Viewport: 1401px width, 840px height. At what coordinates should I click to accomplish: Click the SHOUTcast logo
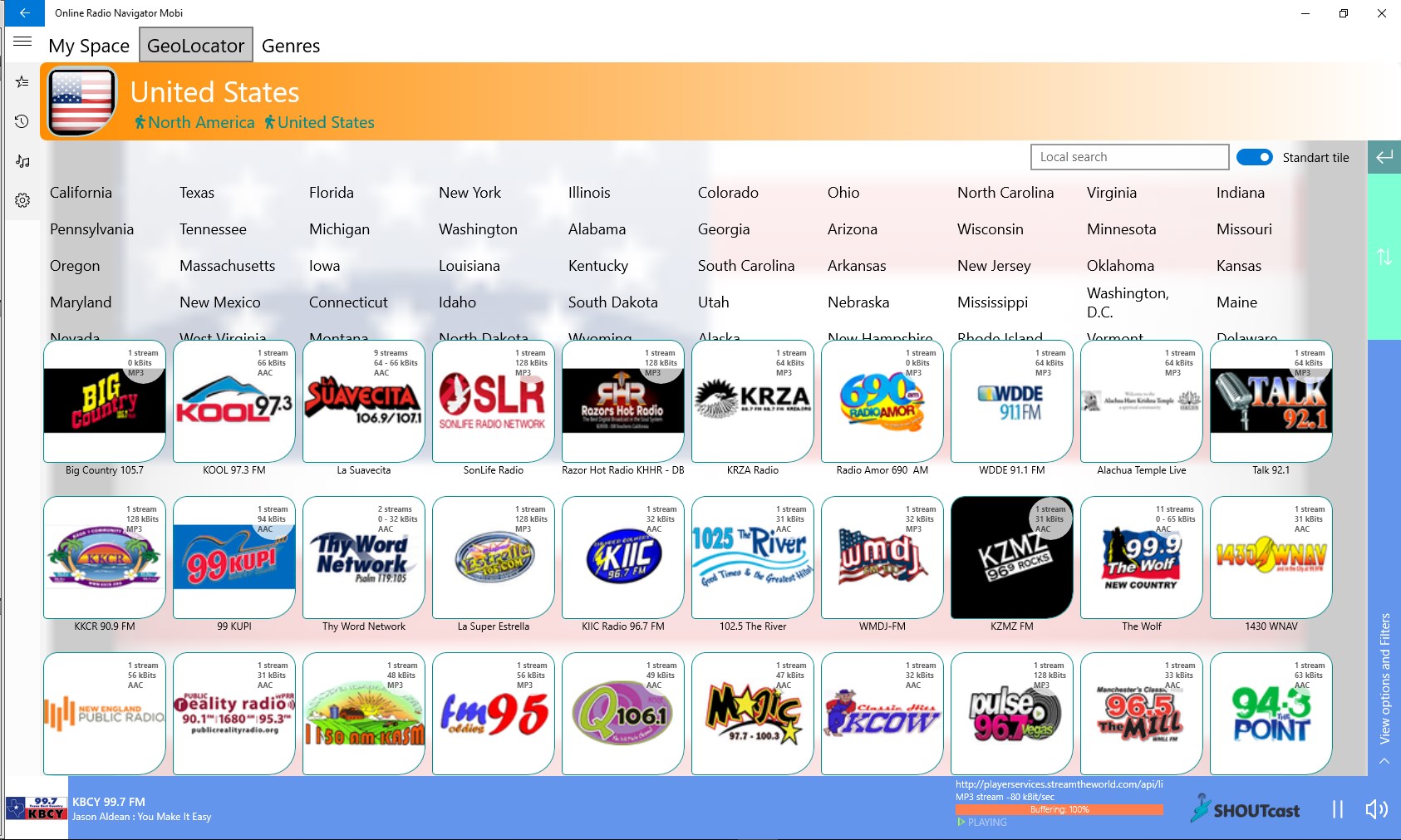pos(1245,808)
